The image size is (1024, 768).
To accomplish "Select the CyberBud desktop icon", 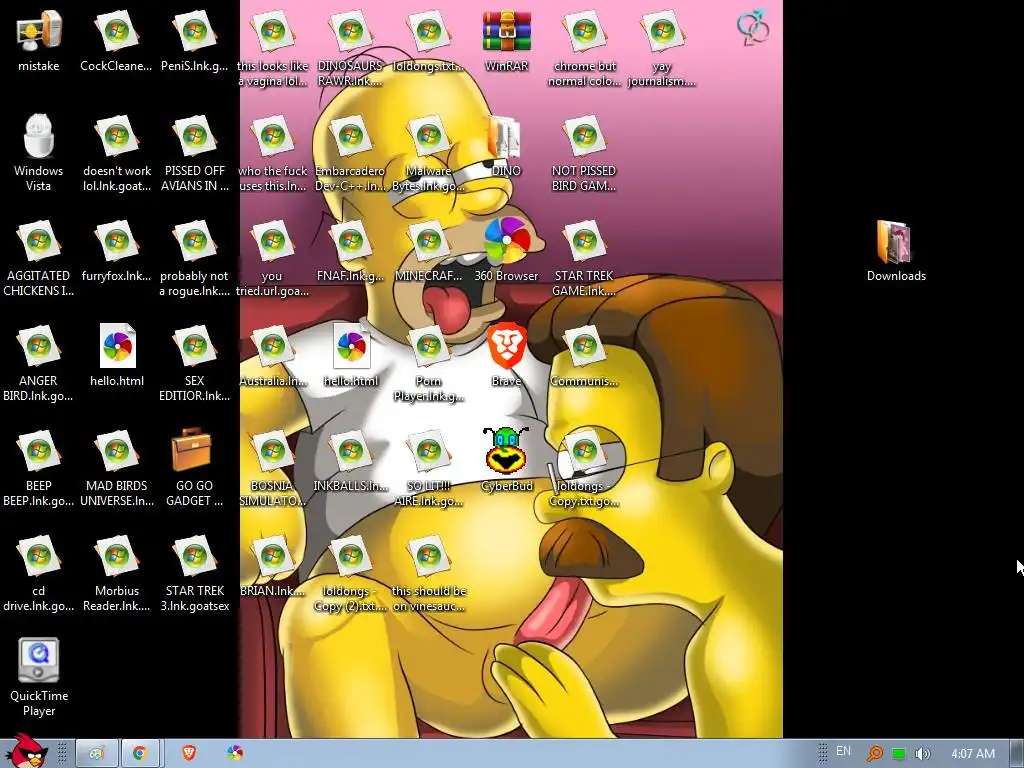I will 506,460.
